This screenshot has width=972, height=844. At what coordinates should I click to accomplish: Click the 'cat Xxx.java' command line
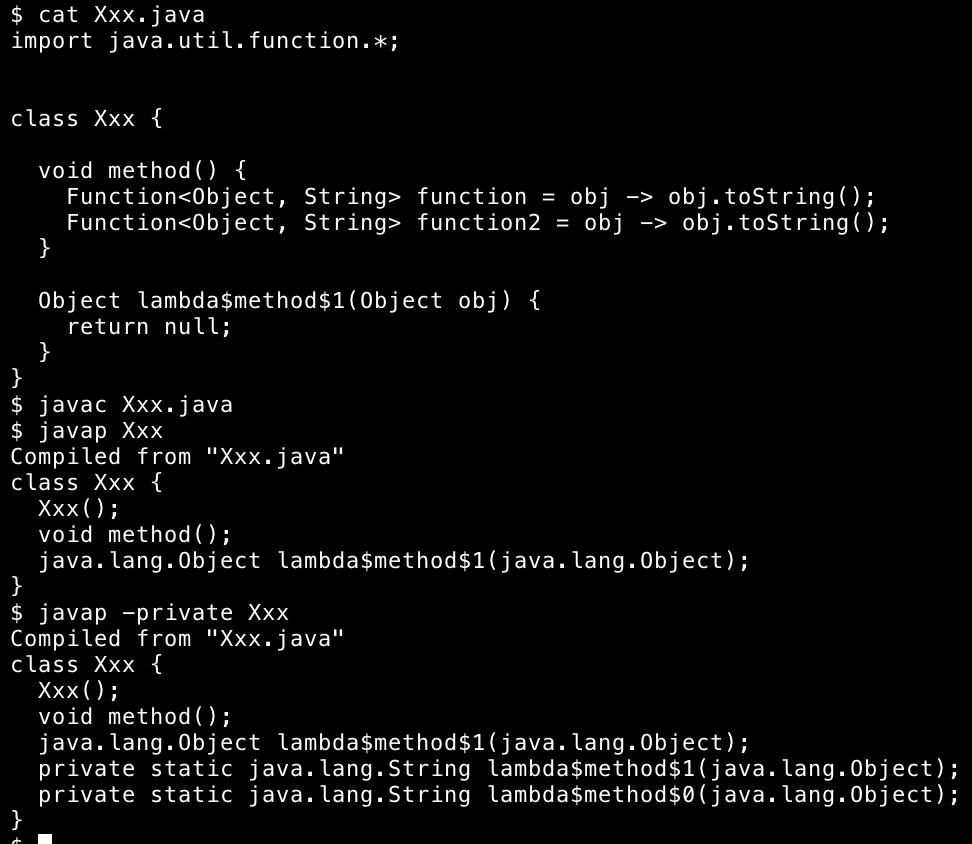[x=107, y=15]
